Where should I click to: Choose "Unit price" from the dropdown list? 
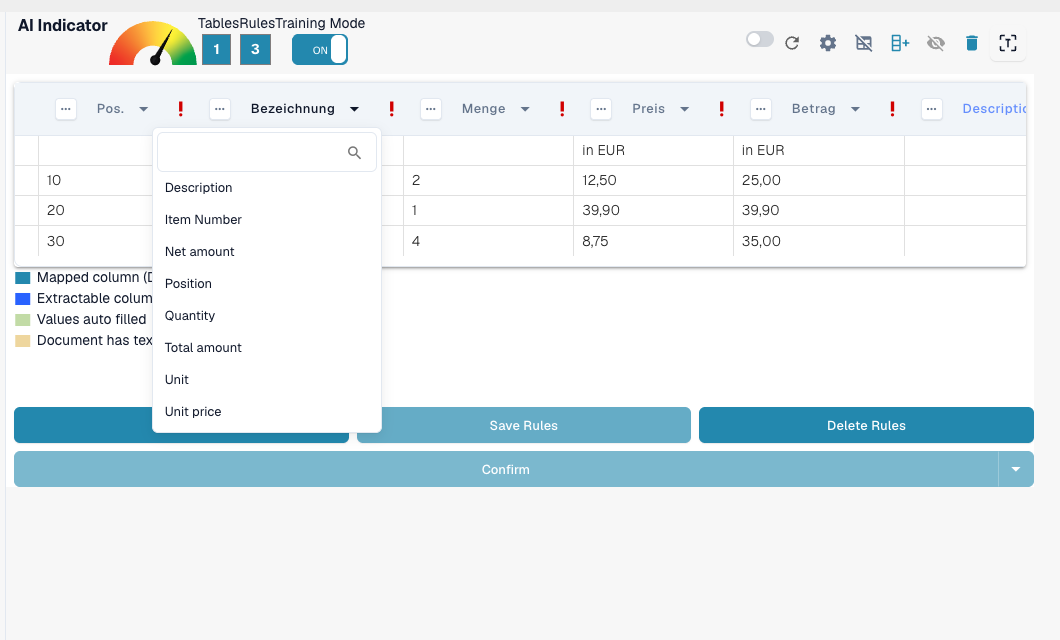(267, 412)
